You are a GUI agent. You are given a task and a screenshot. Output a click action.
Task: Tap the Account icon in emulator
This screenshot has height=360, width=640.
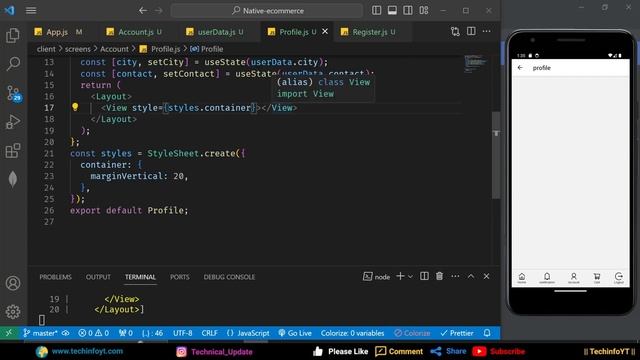pos(573,278)
